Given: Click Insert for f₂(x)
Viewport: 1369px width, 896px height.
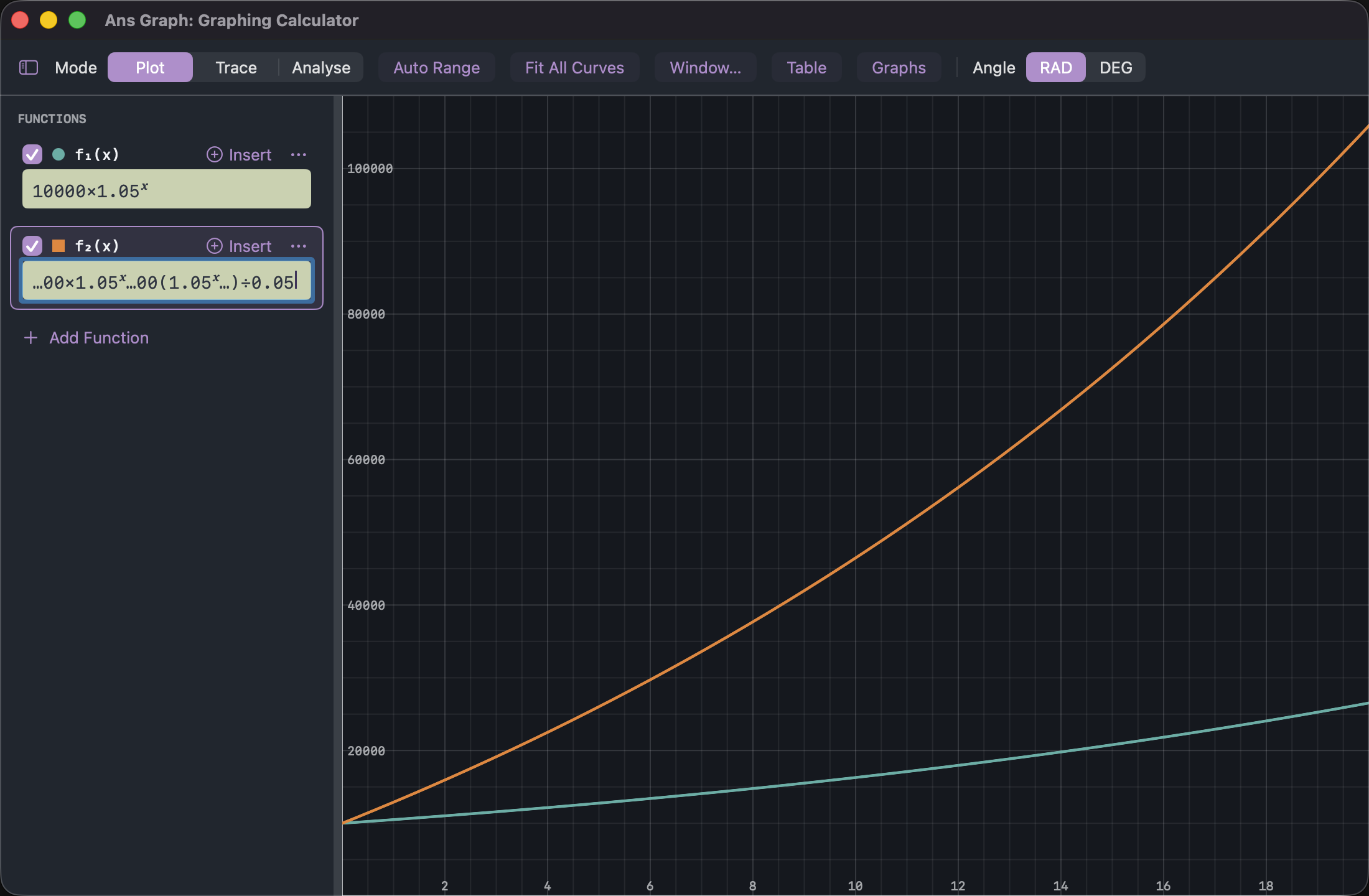Looking at the screenshot, I should [x=239, y=246].
